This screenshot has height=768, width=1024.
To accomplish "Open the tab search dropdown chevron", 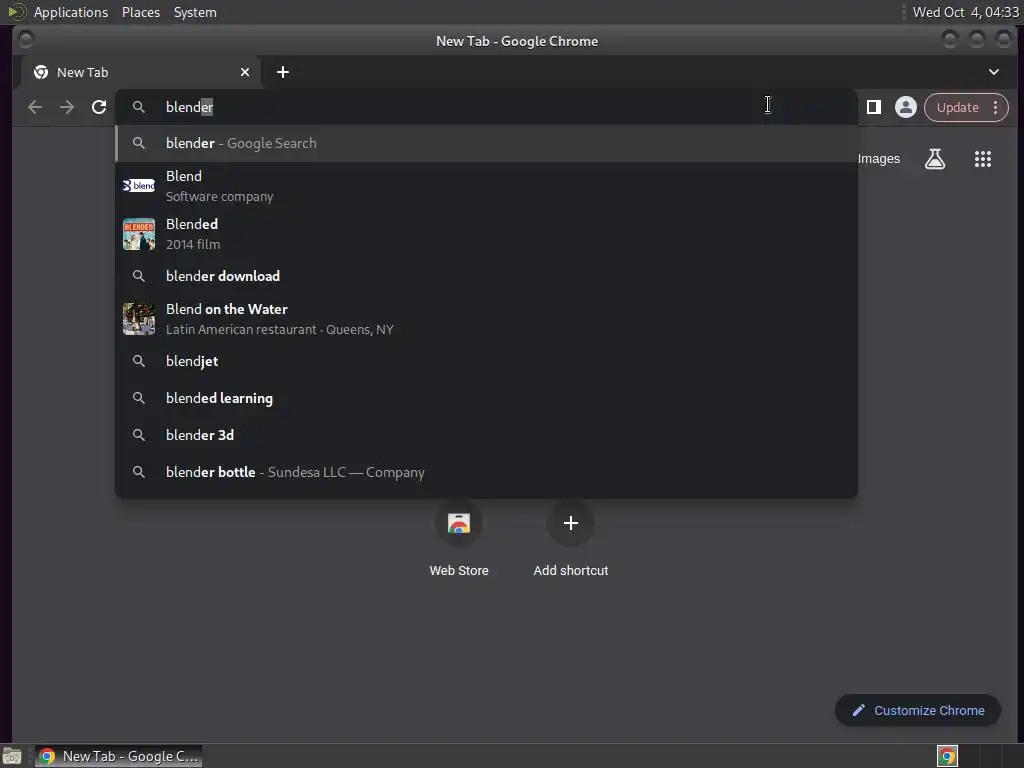I will coord(993,72).
